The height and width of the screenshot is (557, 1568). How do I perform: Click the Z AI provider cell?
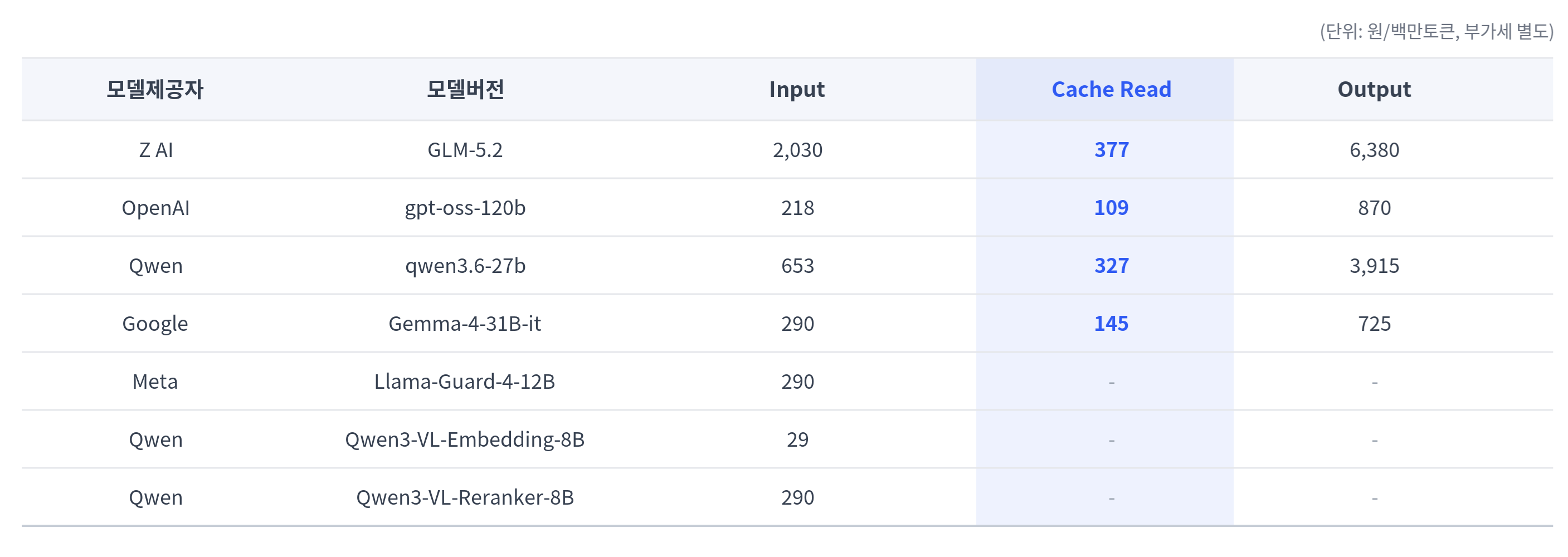(156, 150)
